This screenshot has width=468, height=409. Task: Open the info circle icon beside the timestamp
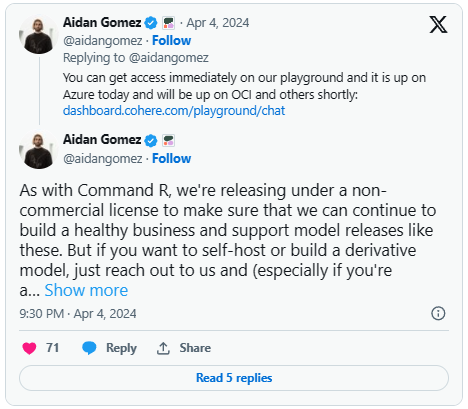pyautogui.click(x=438, y=313)
